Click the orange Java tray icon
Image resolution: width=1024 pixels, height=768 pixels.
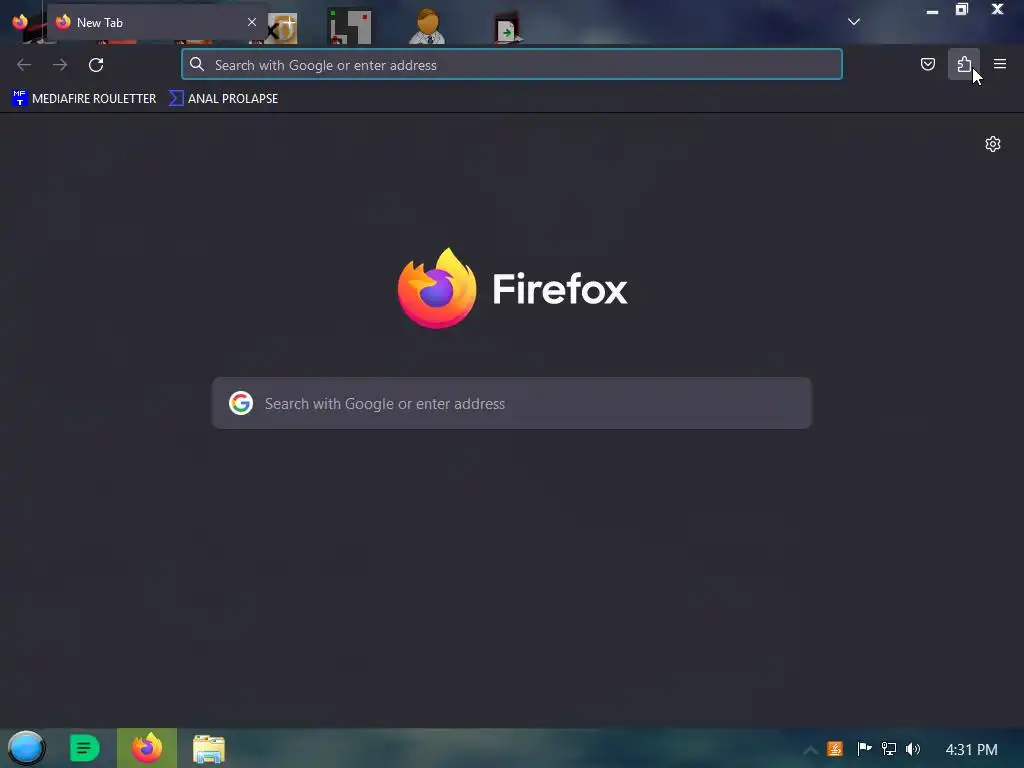(x=835, y=748)
